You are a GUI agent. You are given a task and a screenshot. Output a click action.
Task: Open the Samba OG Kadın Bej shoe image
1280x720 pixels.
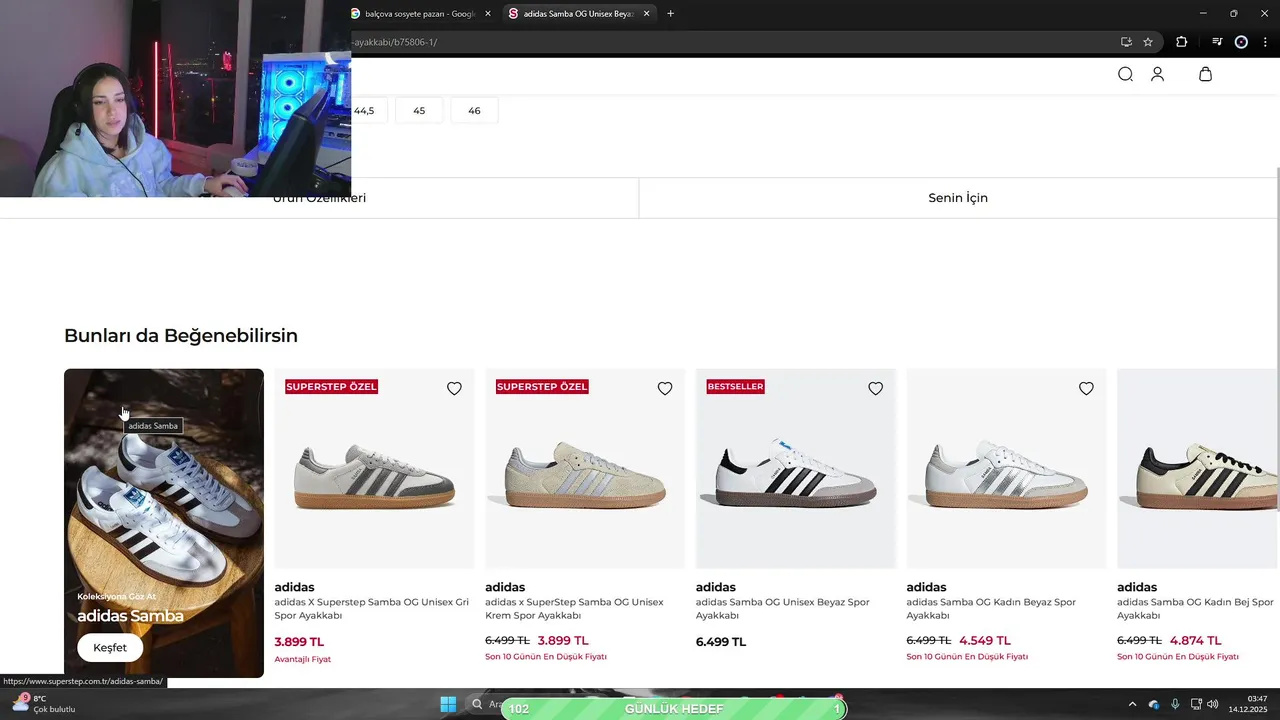tap(1198, 469)
